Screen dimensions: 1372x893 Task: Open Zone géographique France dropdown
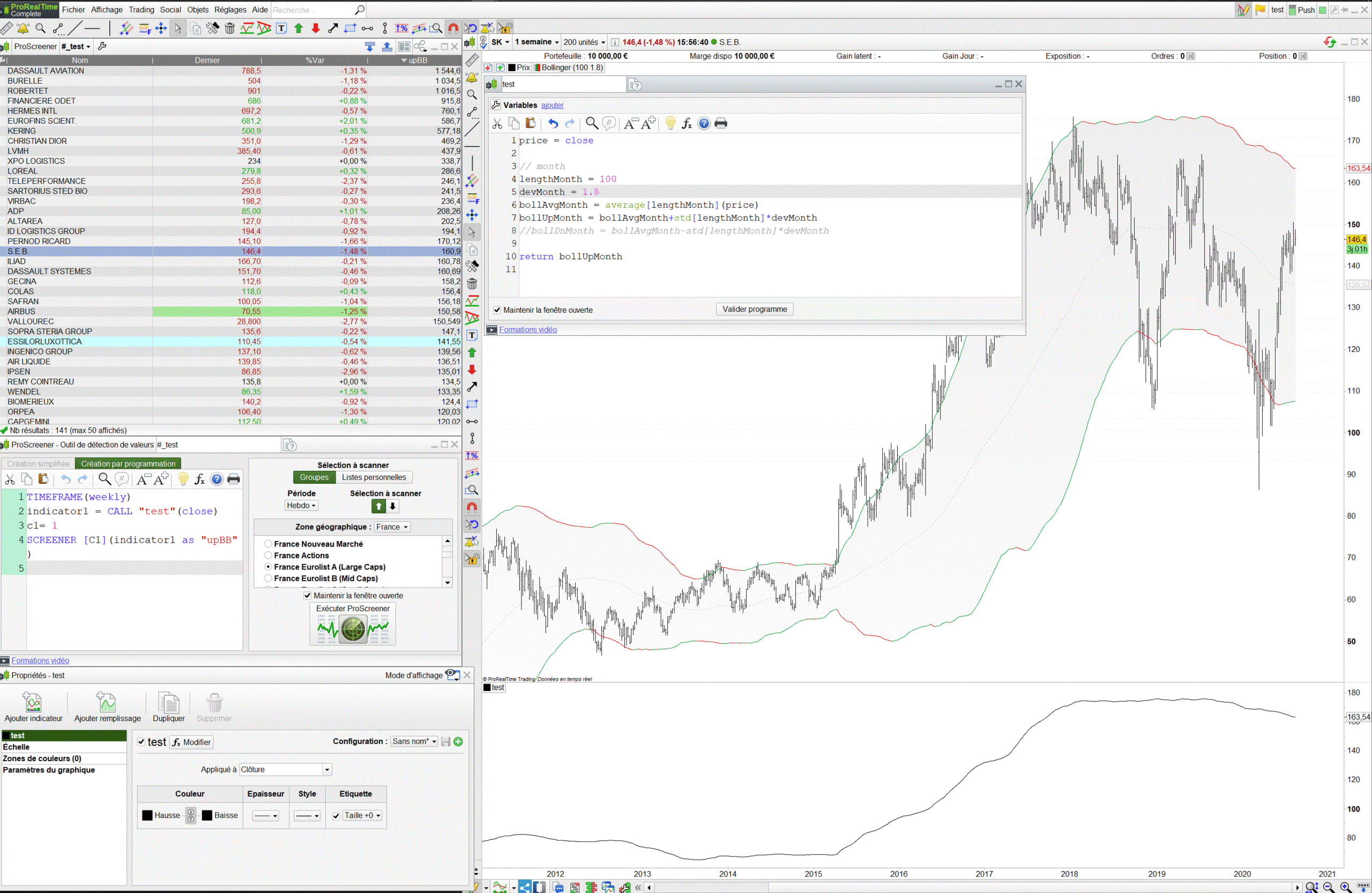click(x=392, y=527)
